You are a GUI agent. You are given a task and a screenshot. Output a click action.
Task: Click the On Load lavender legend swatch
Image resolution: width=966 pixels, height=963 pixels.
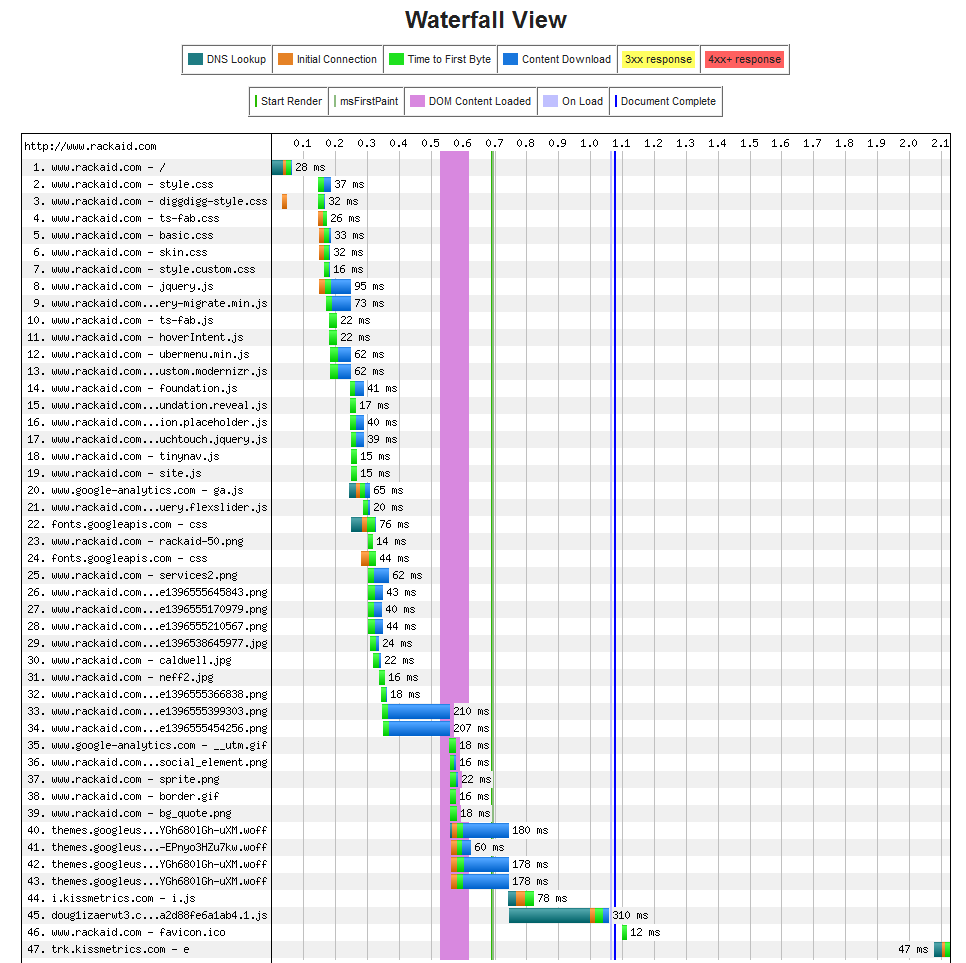(550, 101)
